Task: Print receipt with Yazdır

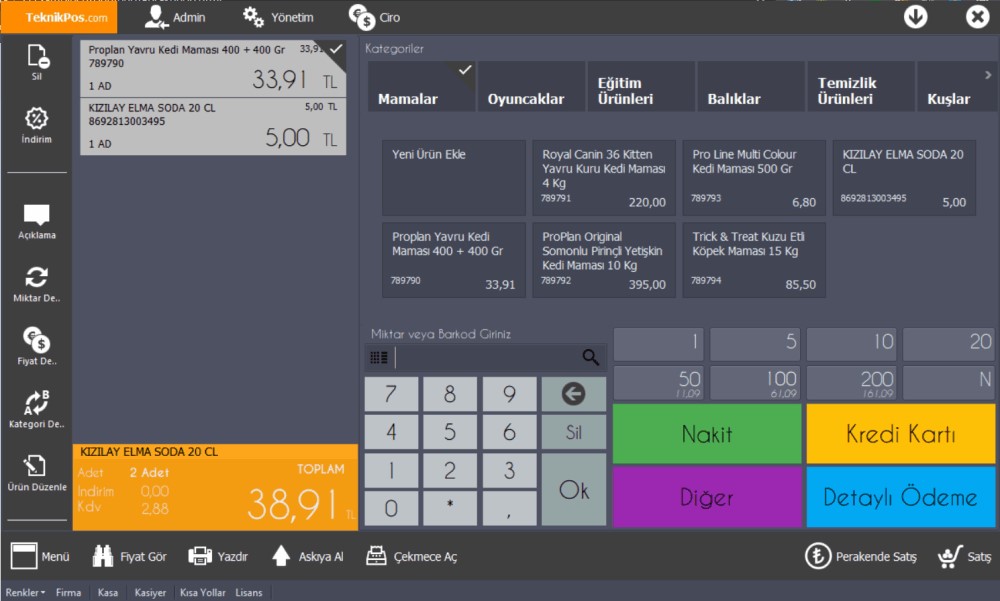Action: (218, 556)
